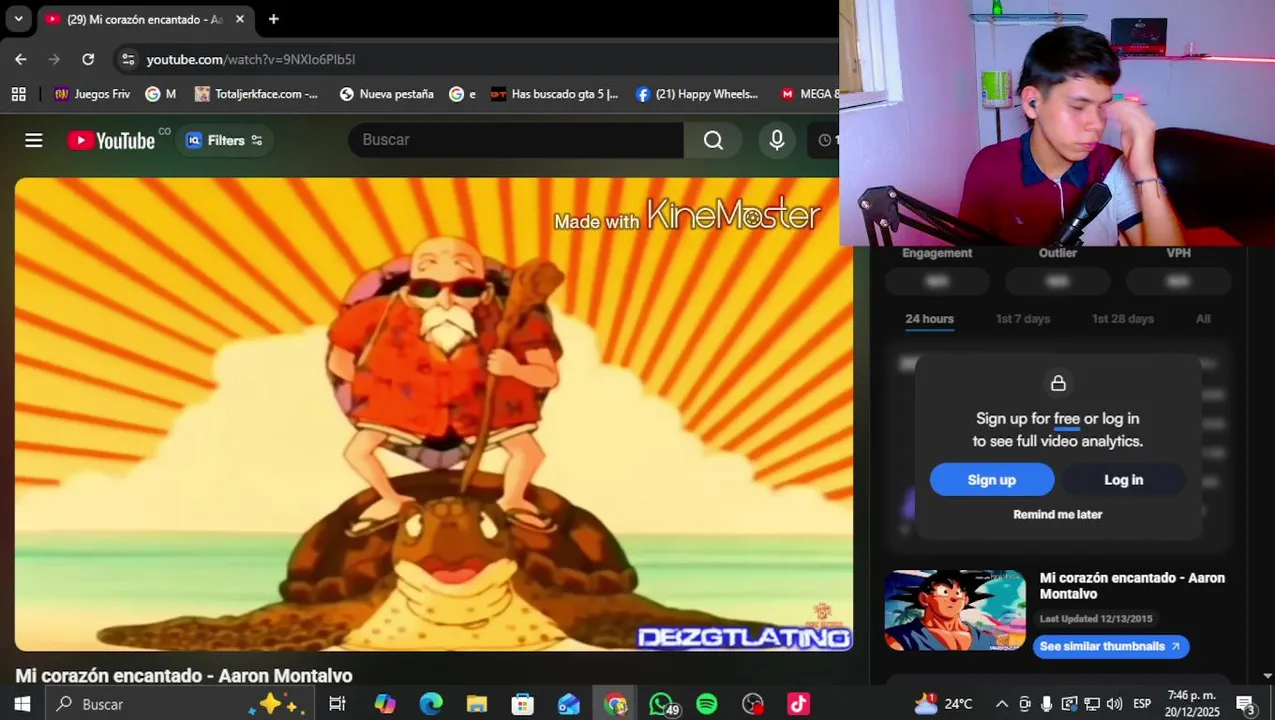Open the Chrome apps grid shortcut
The height and width of the screenshot is (720, 1275).
18,94
